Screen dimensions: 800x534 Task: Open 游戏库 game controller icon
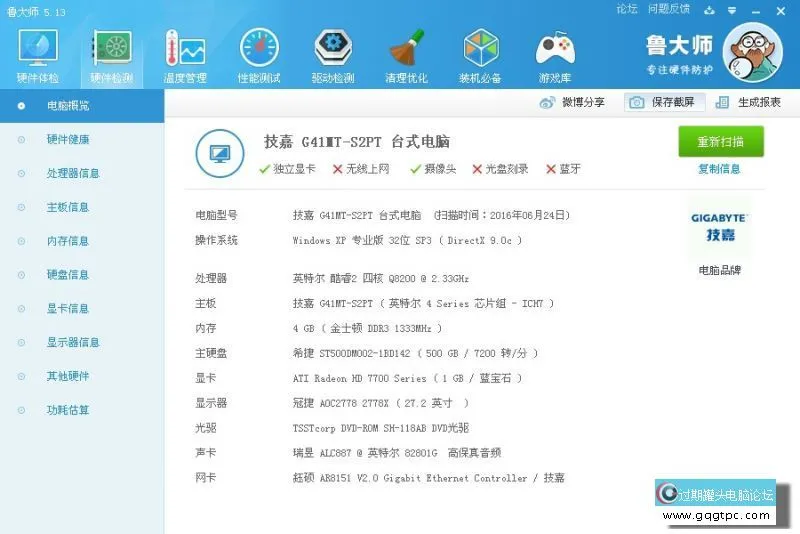[555, 55]
